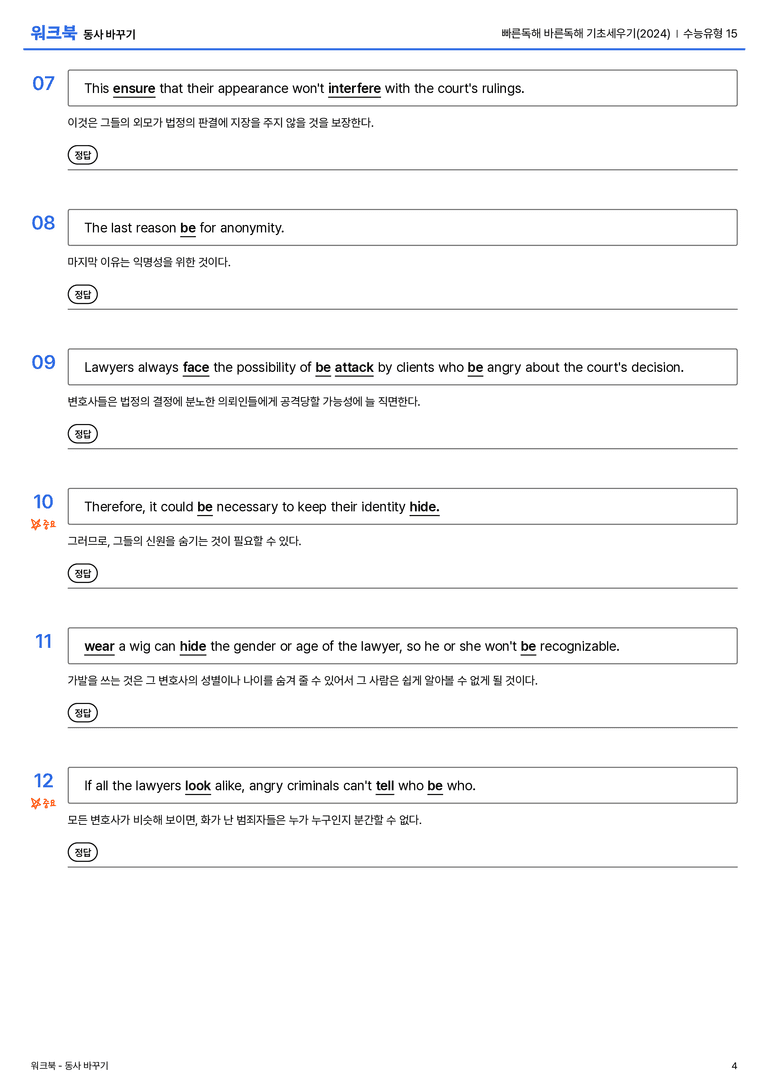Click the underlined word 'wear' in sentence 11
768x1087 pixels.
[x=99, y=647]
